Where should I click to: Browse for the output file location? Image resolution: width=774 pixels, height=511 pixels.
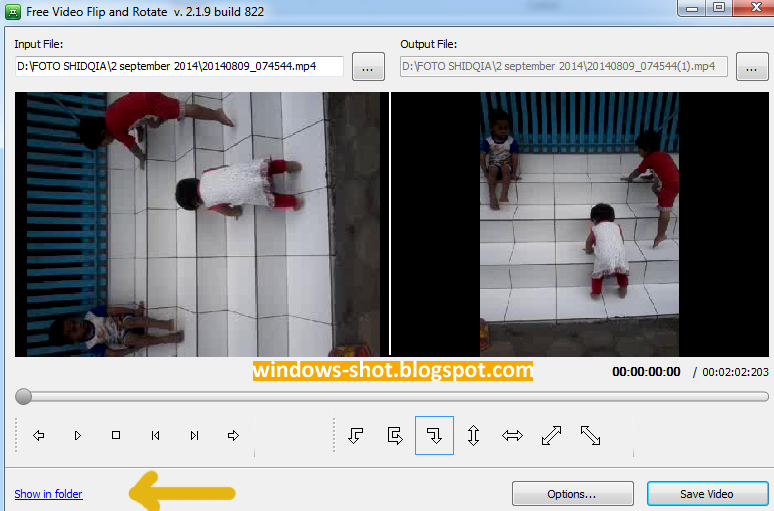pyautogui.click(x=752, y=66)
